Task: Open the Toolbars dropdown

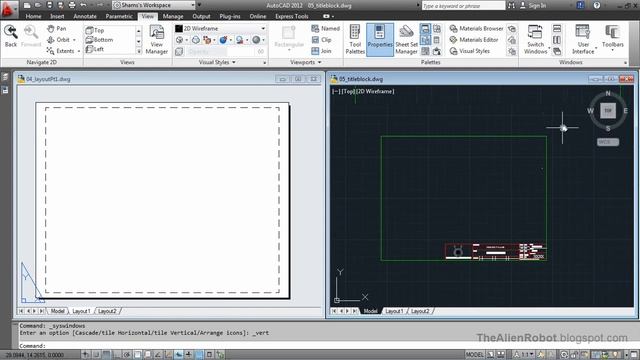Action: (x=613, y=38)
